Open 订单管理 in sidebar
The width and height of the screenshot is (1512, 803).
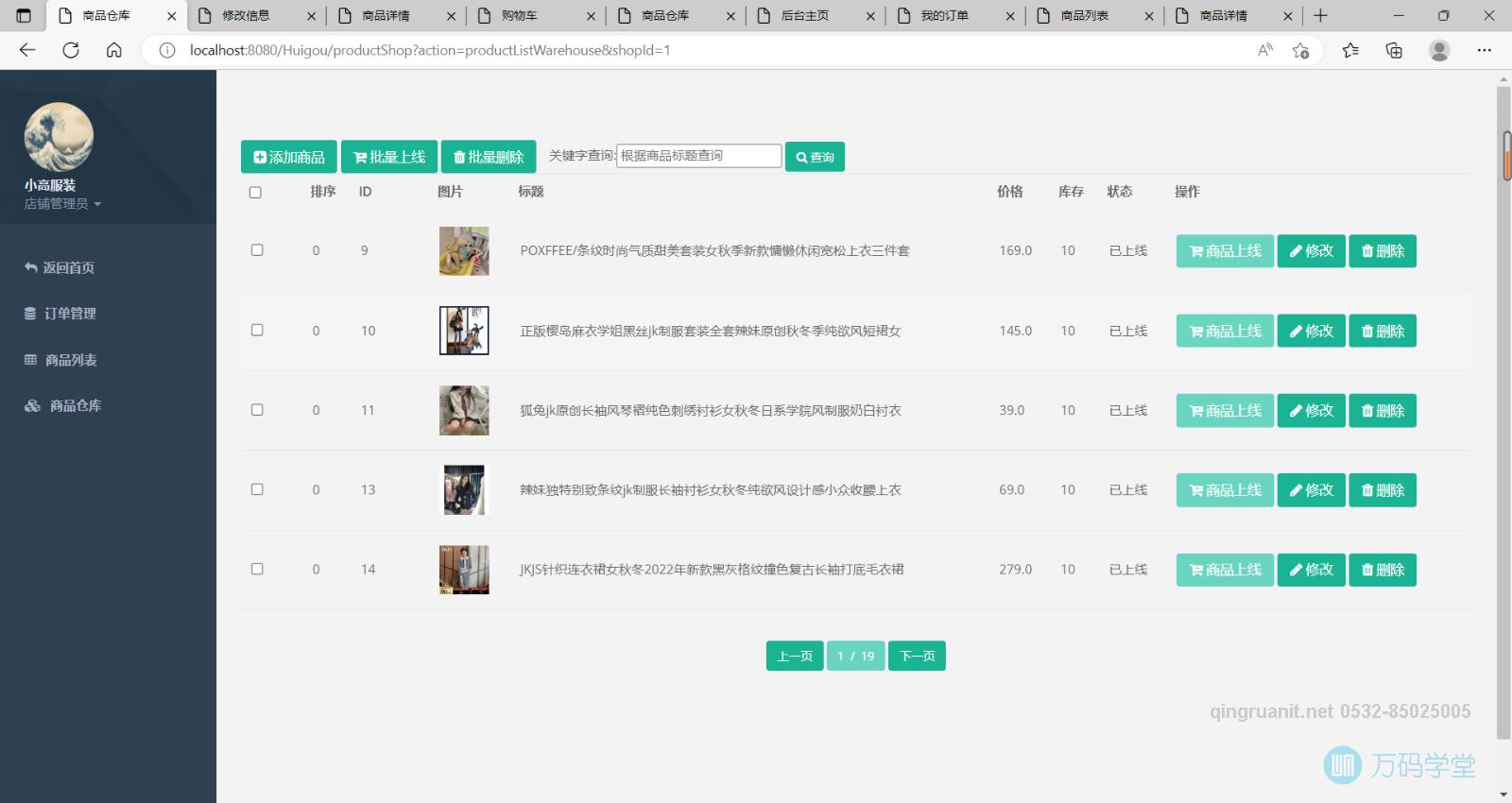(60, 313)
